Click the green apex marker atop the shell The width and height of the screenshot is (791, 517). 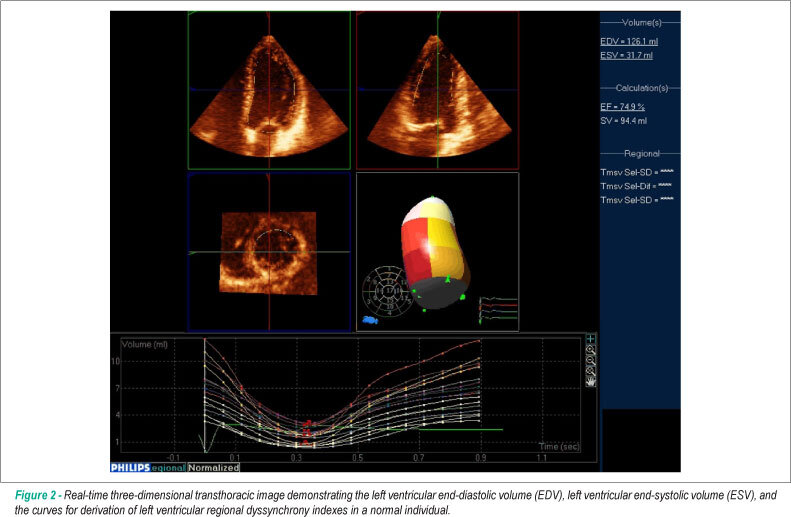pos(432,197)
